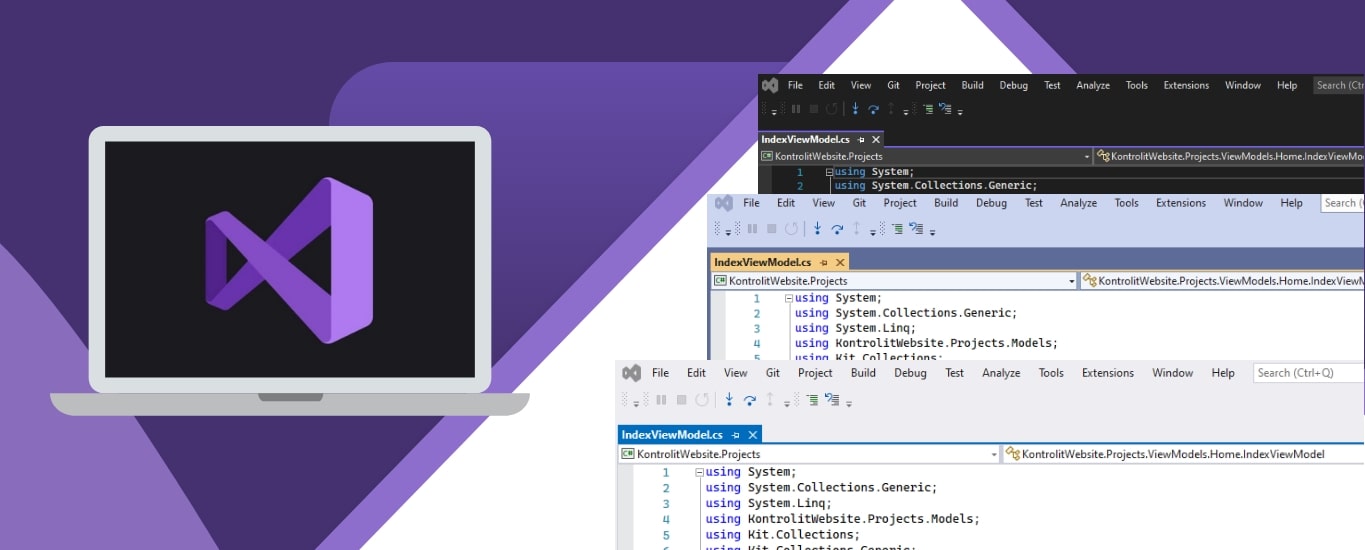Open toolbar overflow arrow after Step Out, light window
Viewport: 1365px width, 550px height.
click(x=787, y=404)
